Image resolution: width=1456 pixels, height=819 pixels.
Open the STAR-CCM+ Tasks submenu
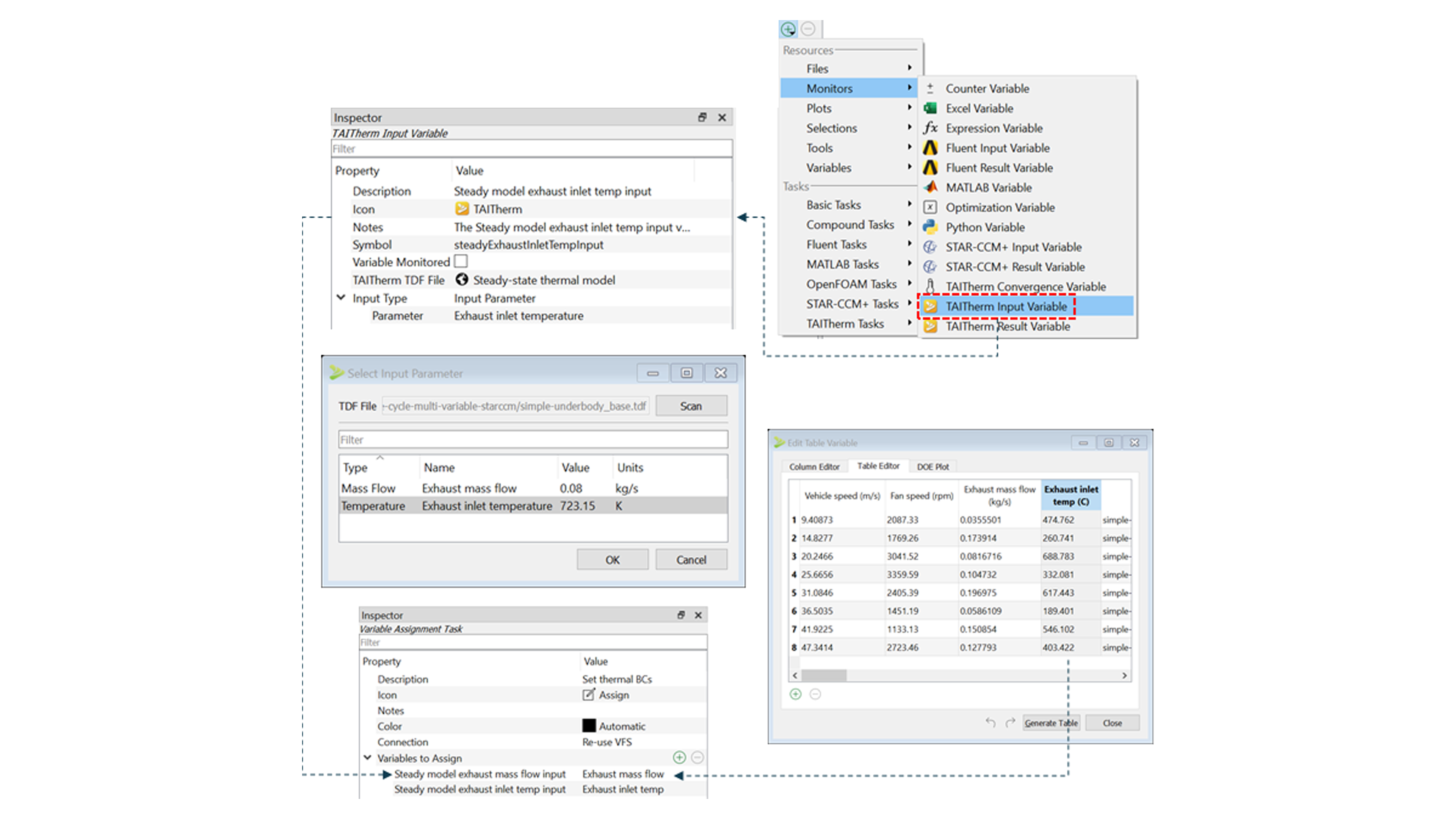click(x=849, y=304)
